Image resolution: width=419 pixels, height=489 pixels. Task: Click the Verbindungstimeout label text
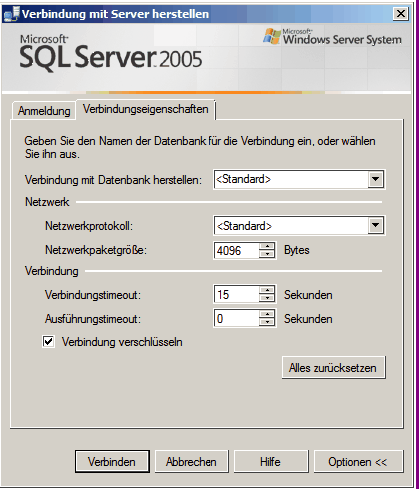(93, 295)
